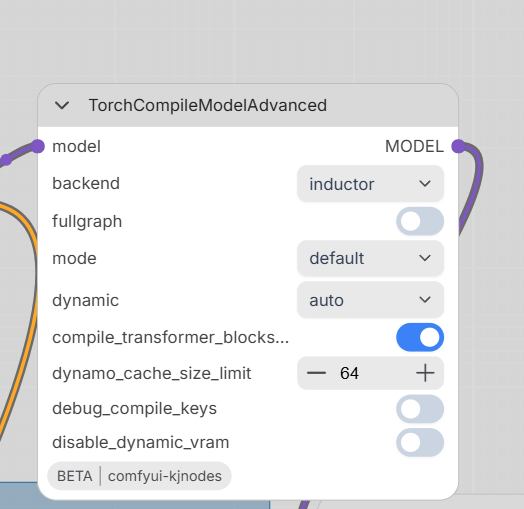Click the model input connector dot
Screen dimensions: 524x509
pyautogui.click(x=38, y=146)
